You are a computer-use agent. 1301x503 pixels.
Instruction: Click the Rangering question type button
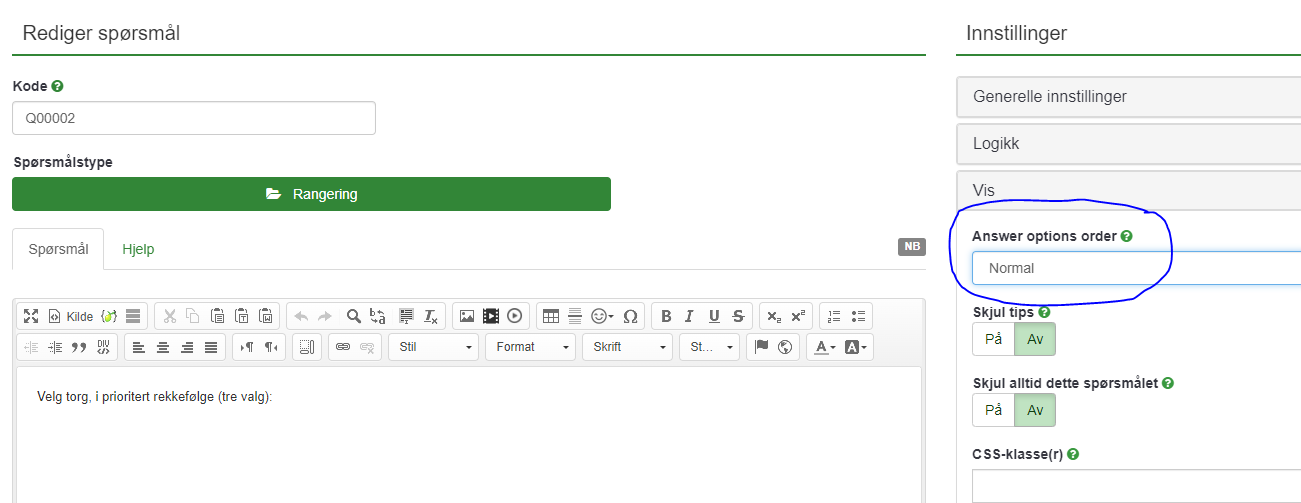(311, 194)
